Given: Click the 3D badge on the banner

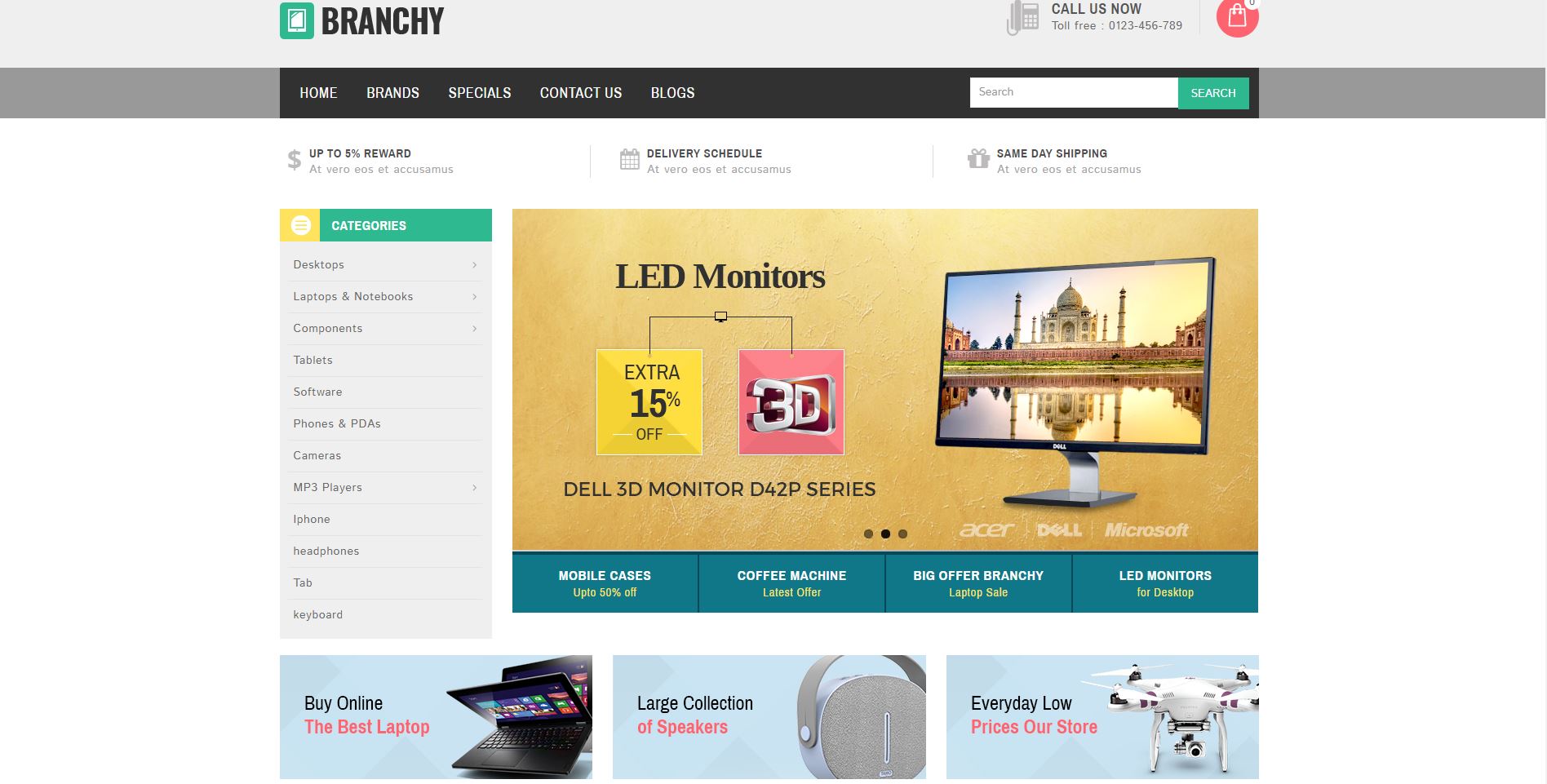Looking at the screenshot, I should click(791, 402).
